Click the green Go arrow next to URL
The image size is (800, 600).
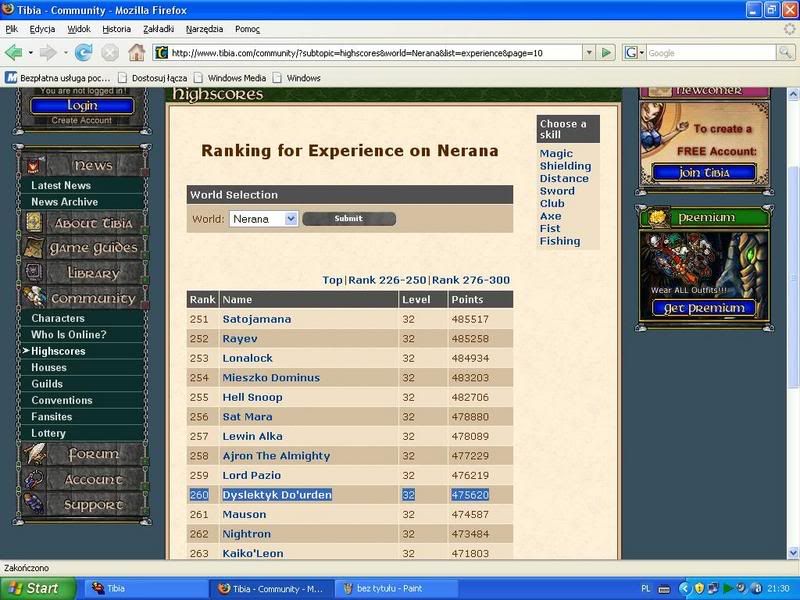(x=606, y=52)
